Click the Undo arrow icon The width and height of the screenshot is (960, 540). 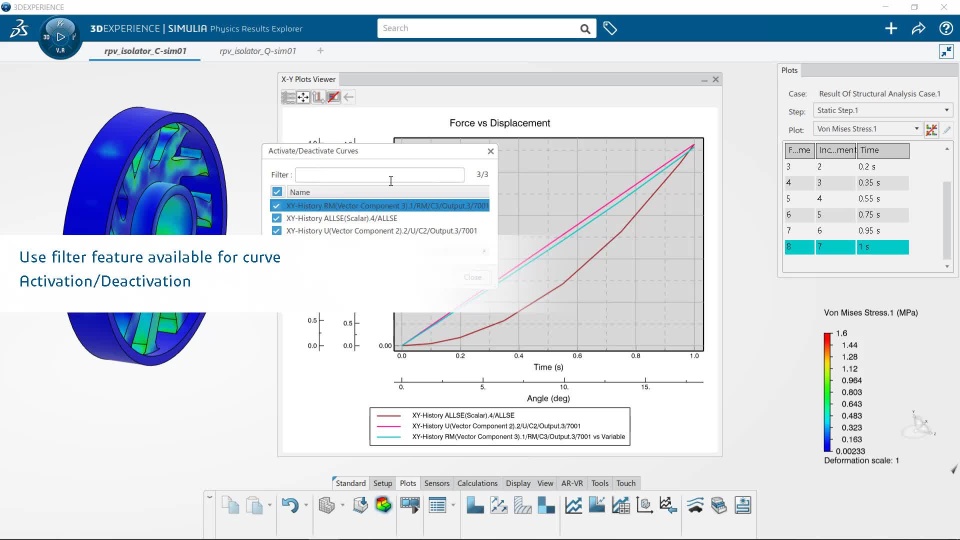point(290,505)
